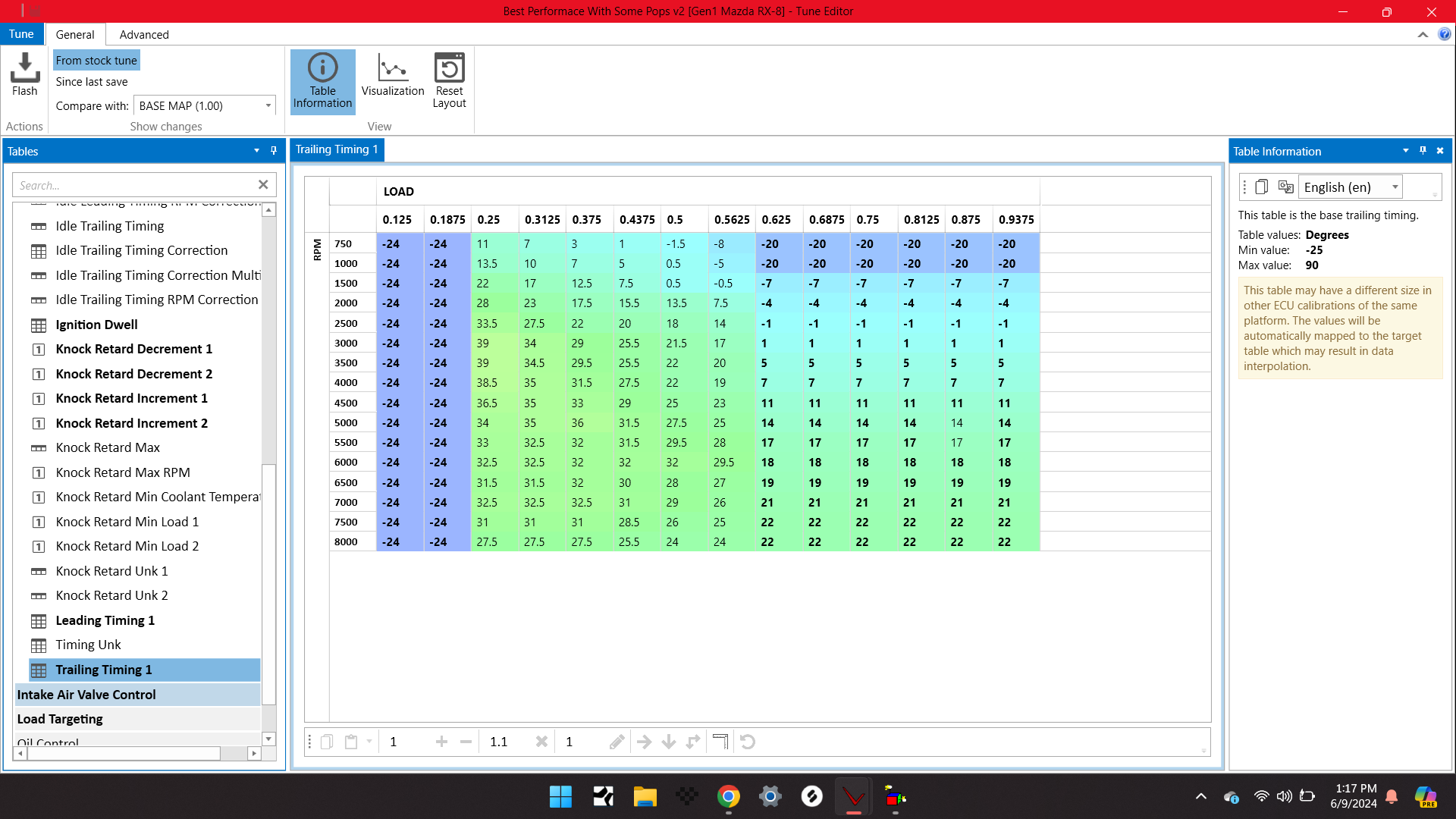
Task: Open the Tables panel options dropdown
Action: click(x=256, y=151)
